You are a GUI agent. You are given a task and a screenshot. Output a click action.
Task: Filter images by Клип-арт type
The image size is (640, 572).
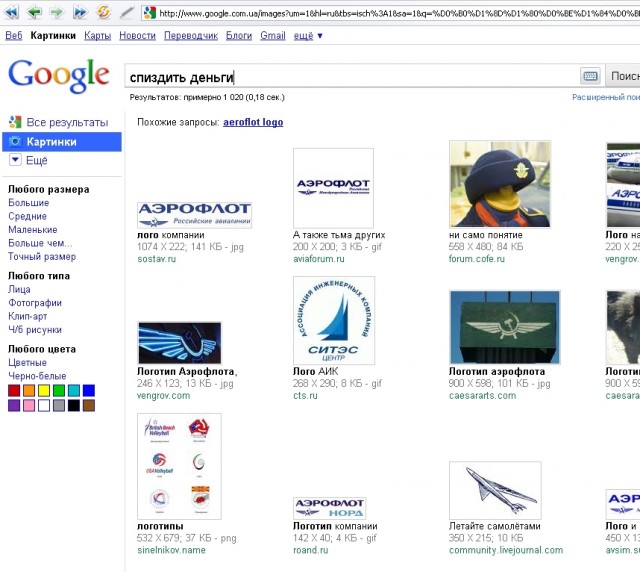tap(28, 316)
